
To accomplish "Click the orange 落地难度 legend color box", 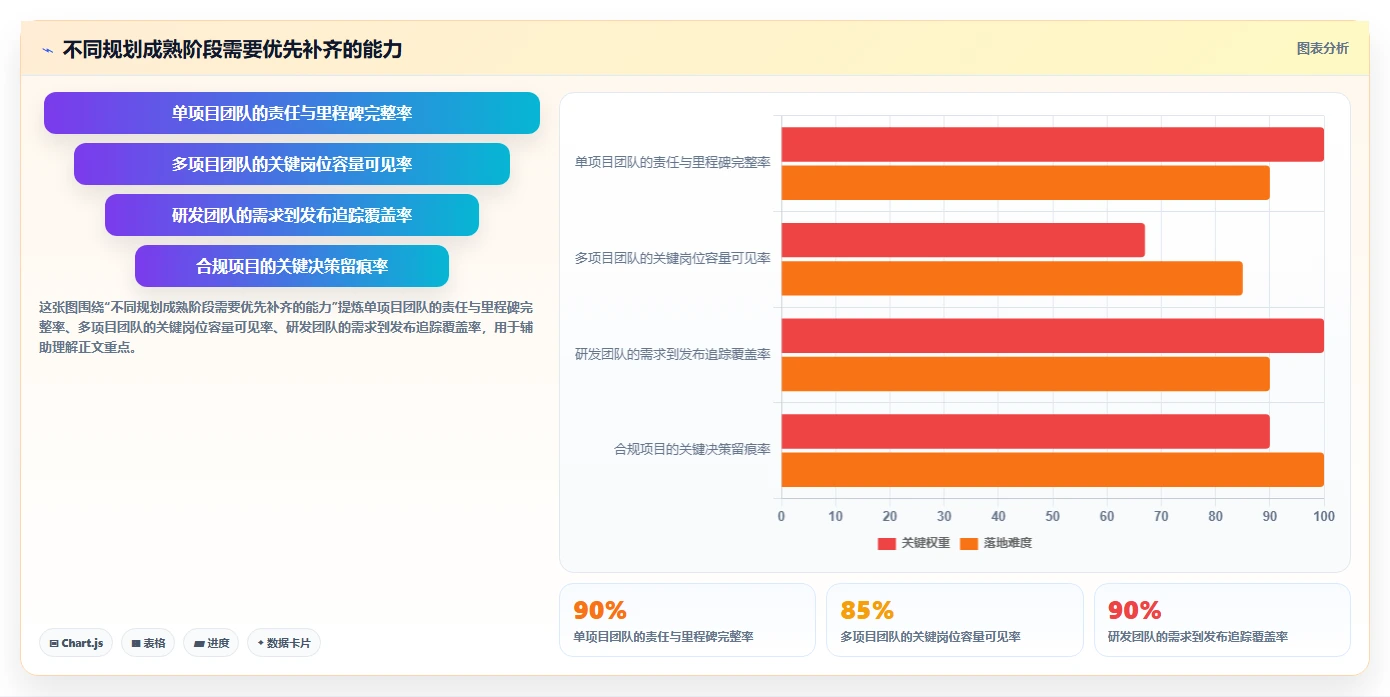I will [x=969, y=544].
